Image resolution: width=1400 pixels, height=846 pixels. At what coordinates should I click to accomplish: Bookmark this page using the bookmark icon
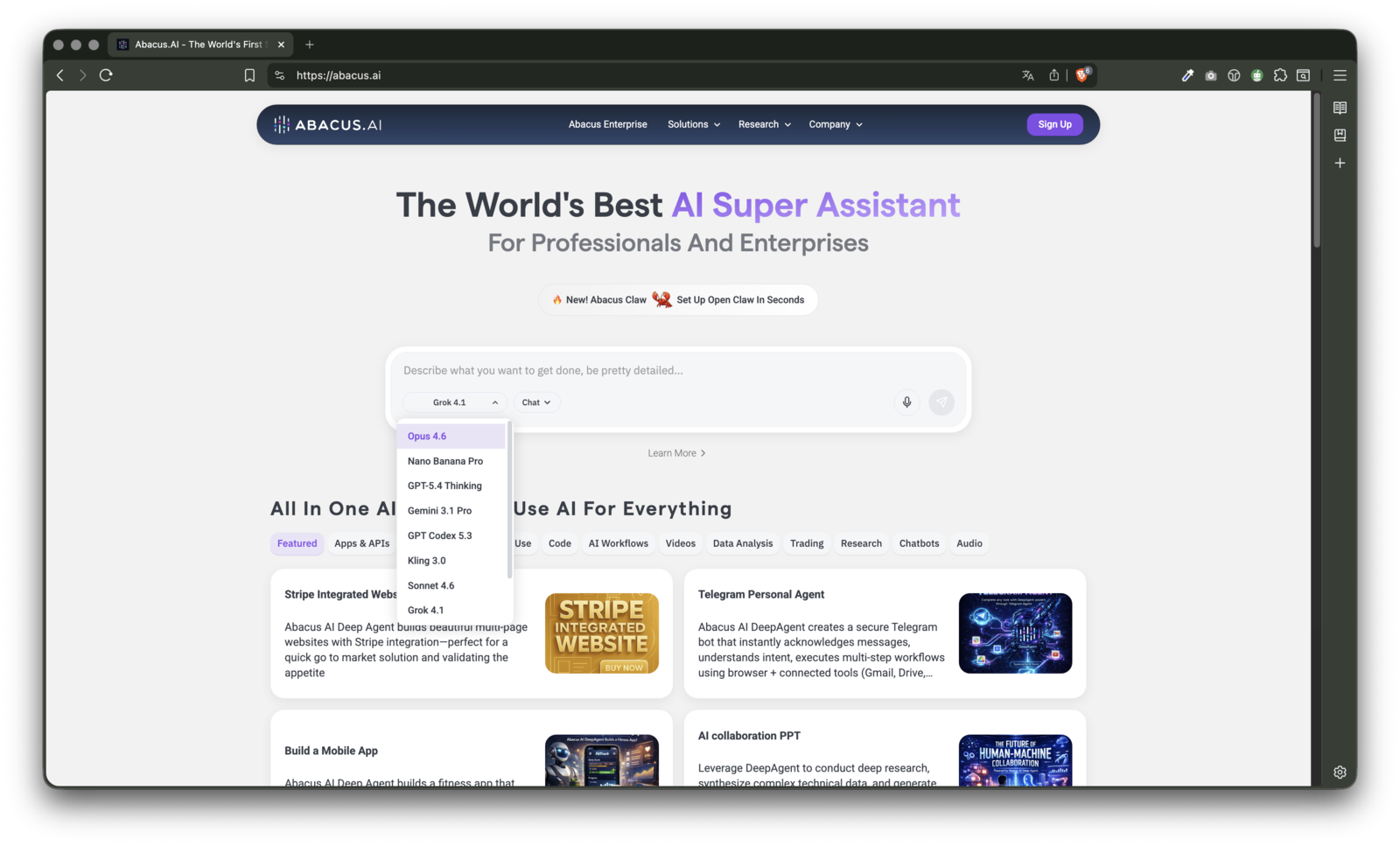click(249, 75)
